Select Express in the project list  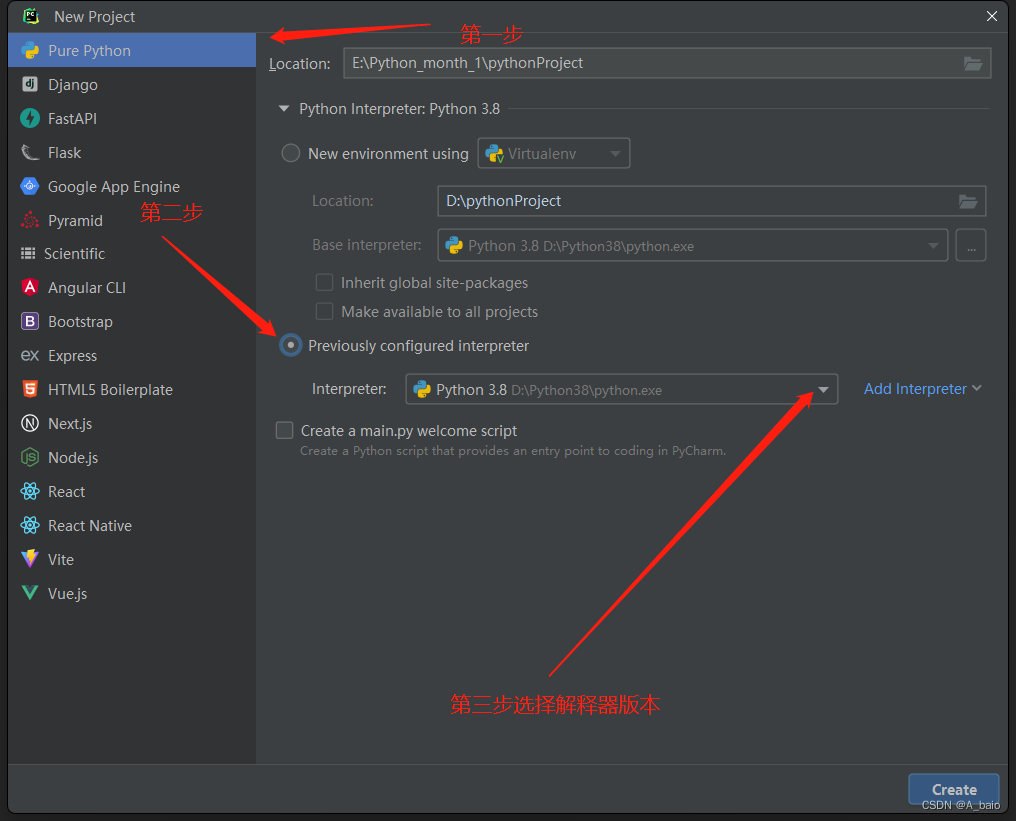[132, 355]
